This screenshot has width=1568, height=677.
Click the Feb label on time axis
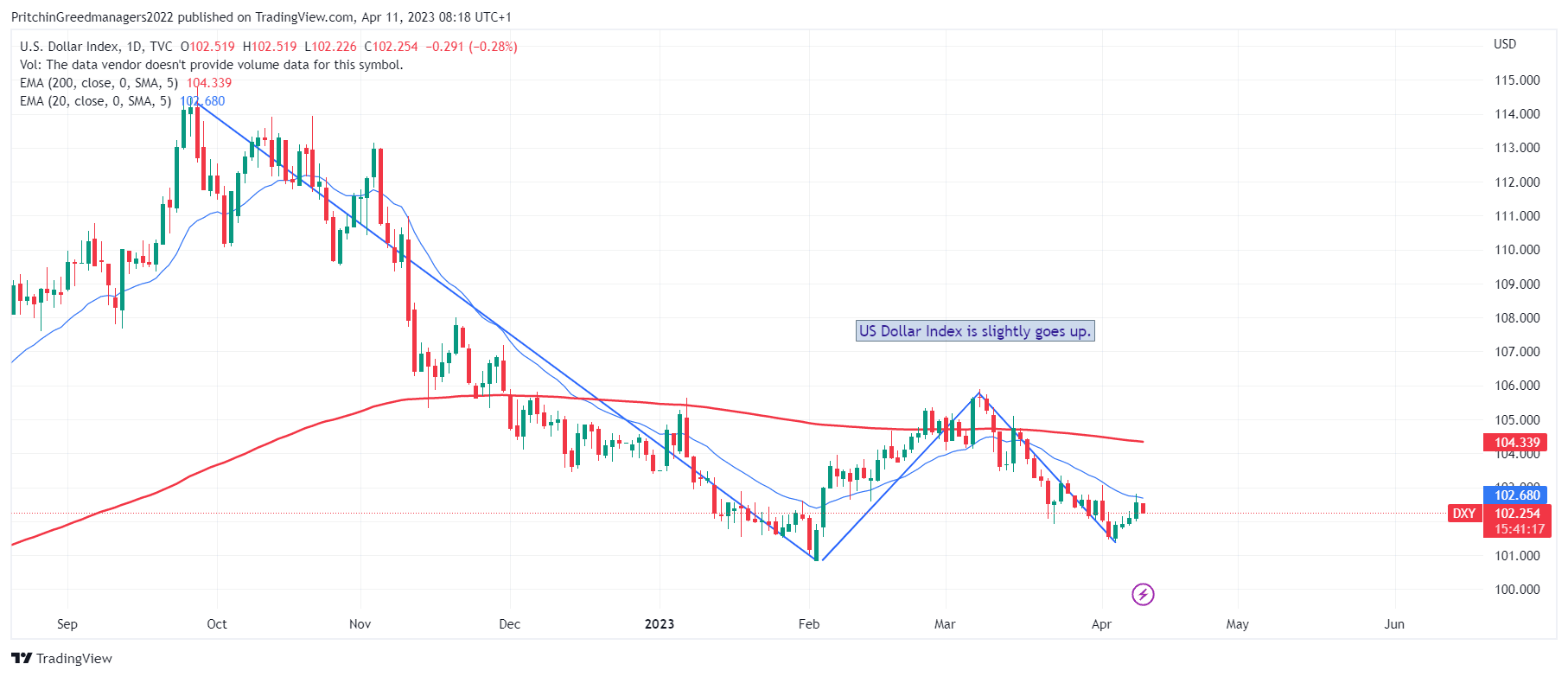pyautogui.click(x=809, y=624)
